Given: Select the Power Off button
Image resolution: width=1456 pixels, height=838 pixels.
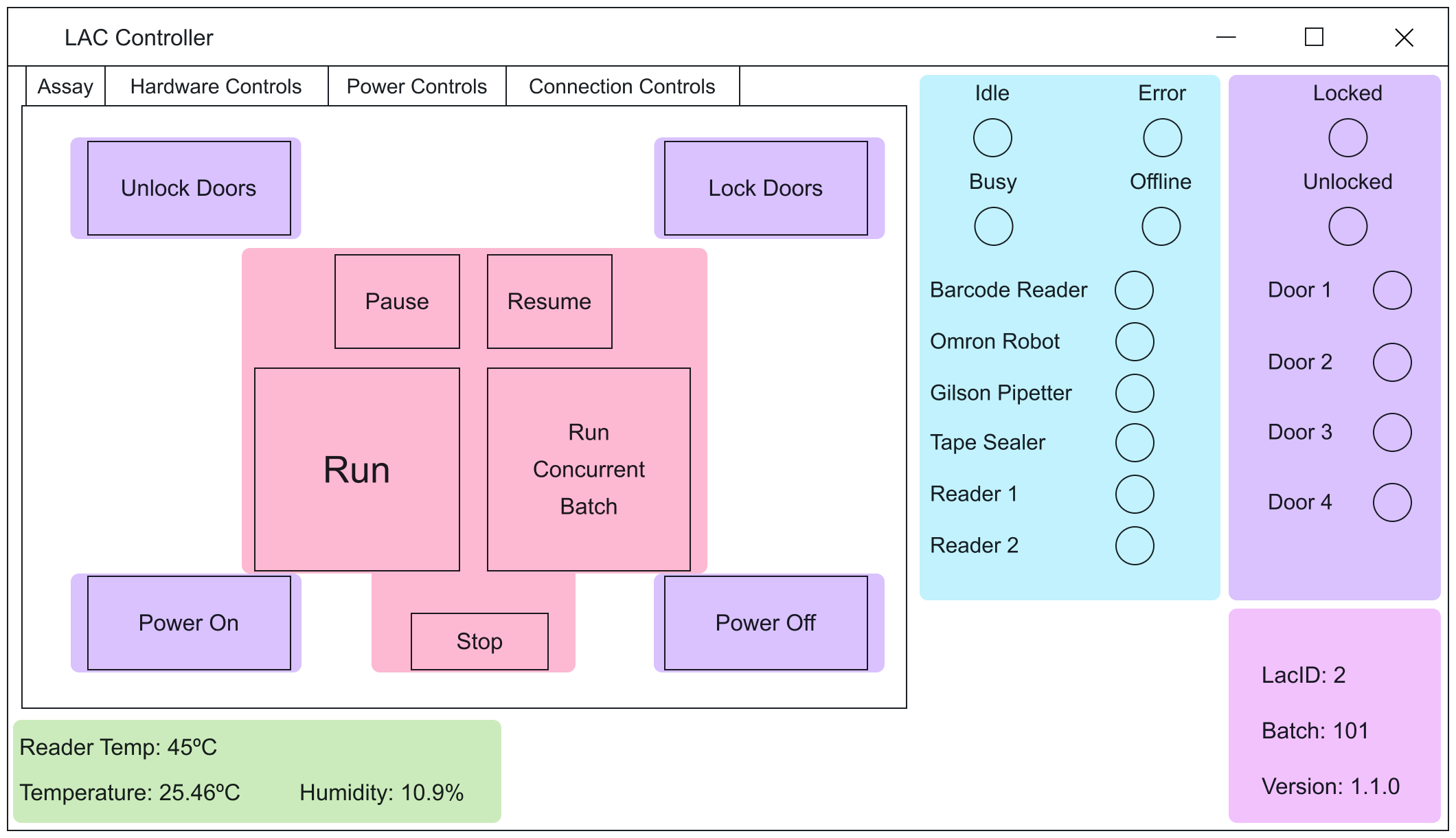Looking at the screenshot, I should point(766,622).
